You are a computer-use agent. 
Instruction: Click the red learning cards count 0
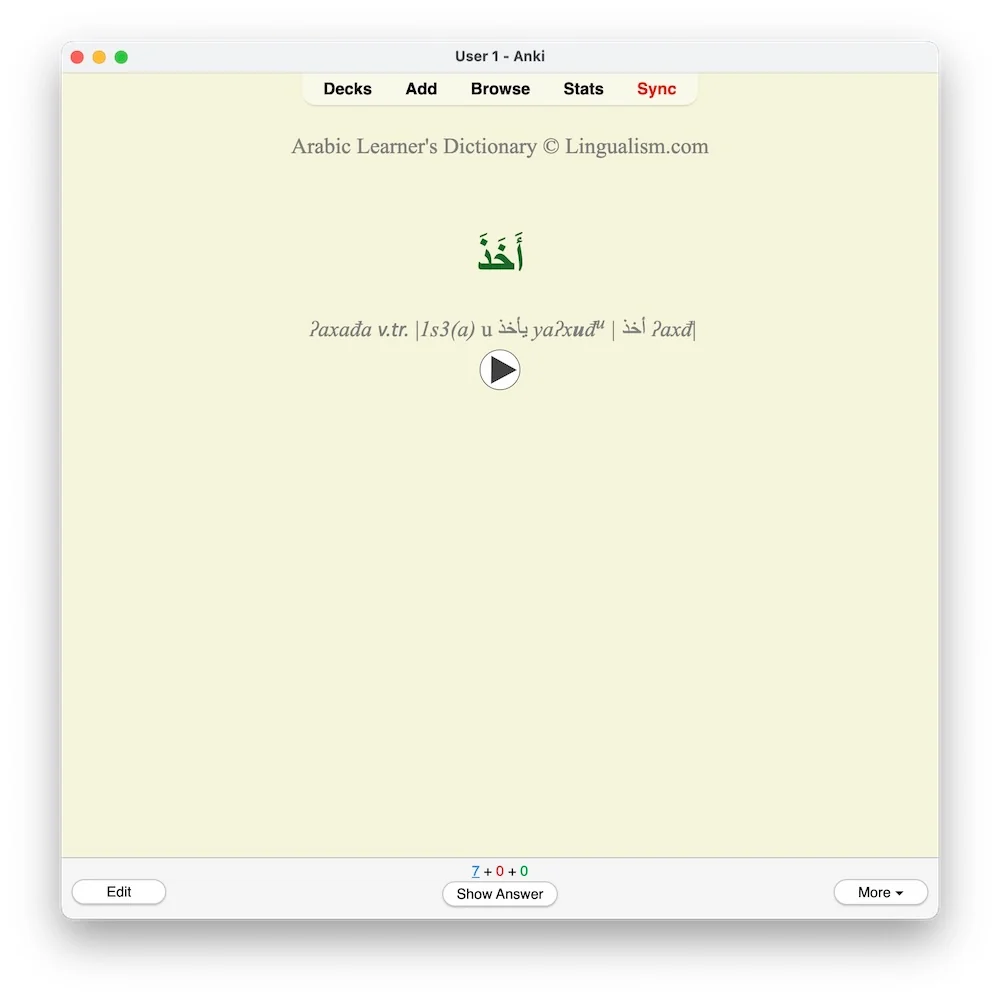pyautogui.click(x=499, y=871)
